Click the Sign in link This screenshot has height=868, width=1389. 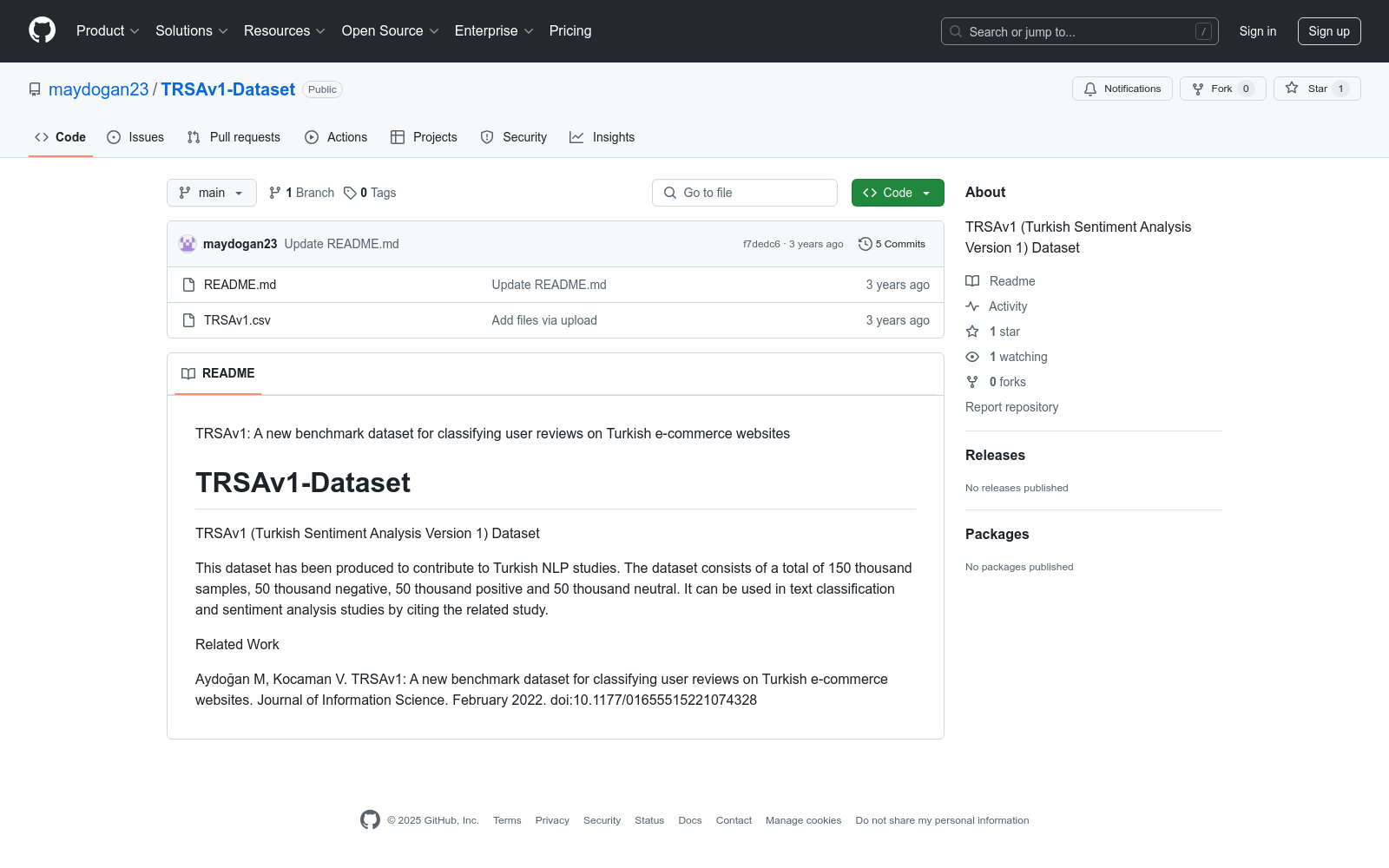(x=1258, y=31)
